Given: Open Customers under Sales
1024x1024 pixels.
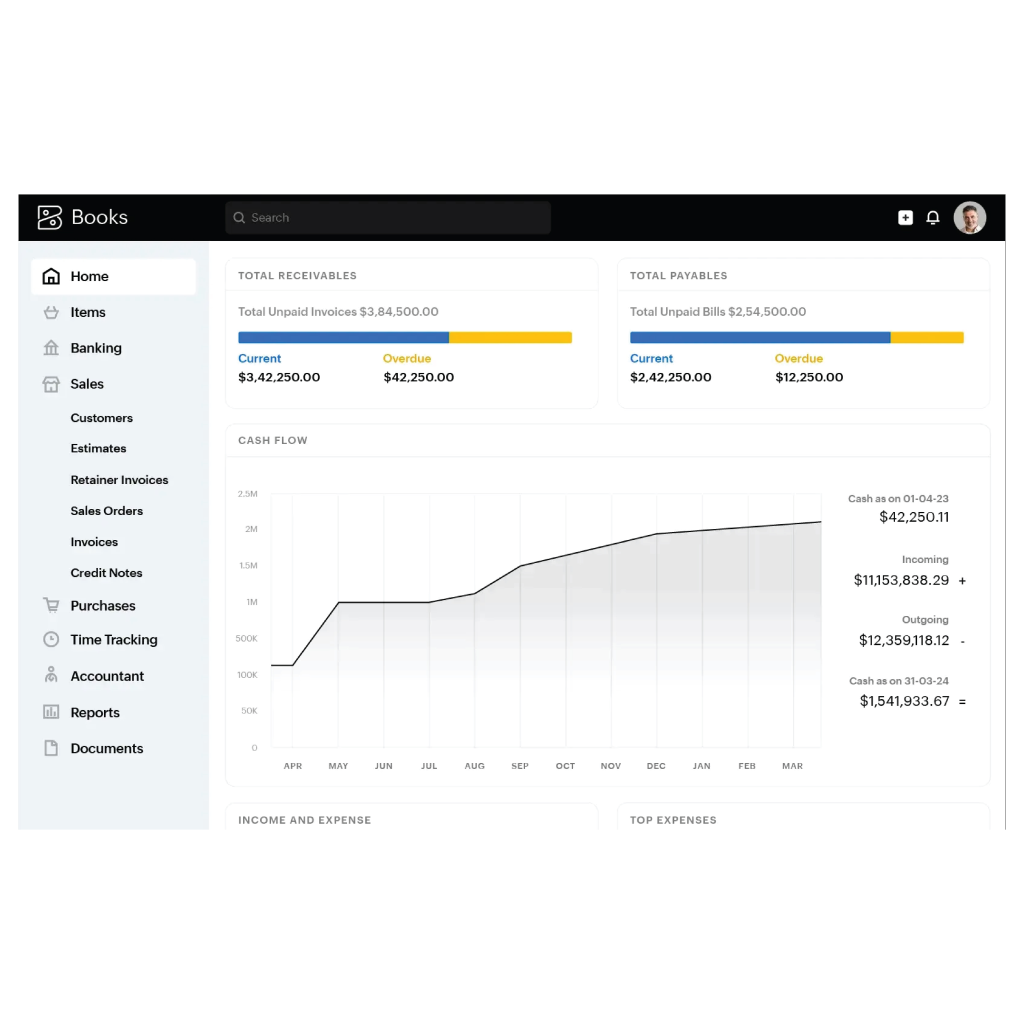Looking at the screenshot, I should tap(101, 418).
